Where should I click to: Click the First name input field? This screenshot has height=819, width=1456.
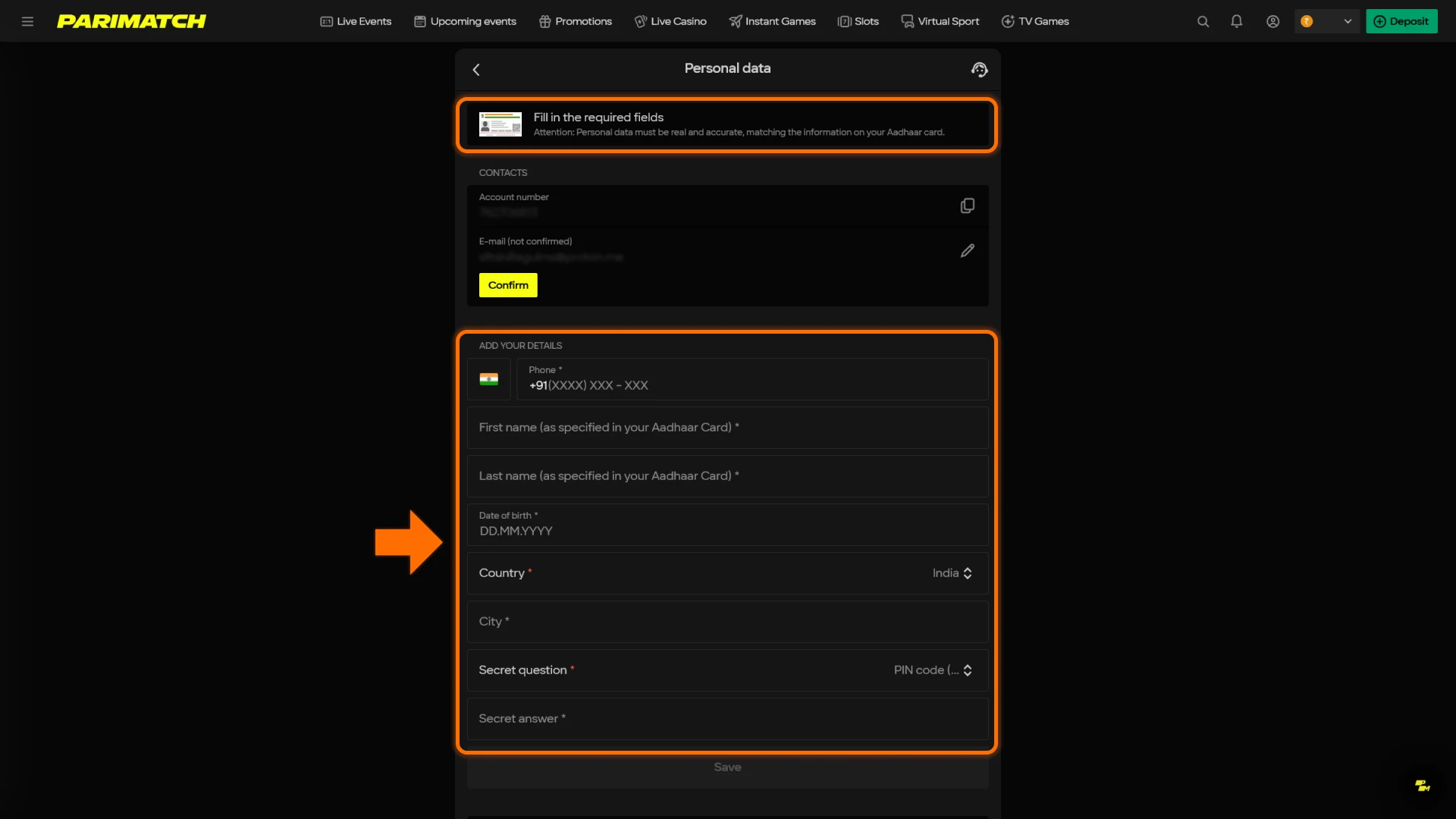tap(727, 428)
